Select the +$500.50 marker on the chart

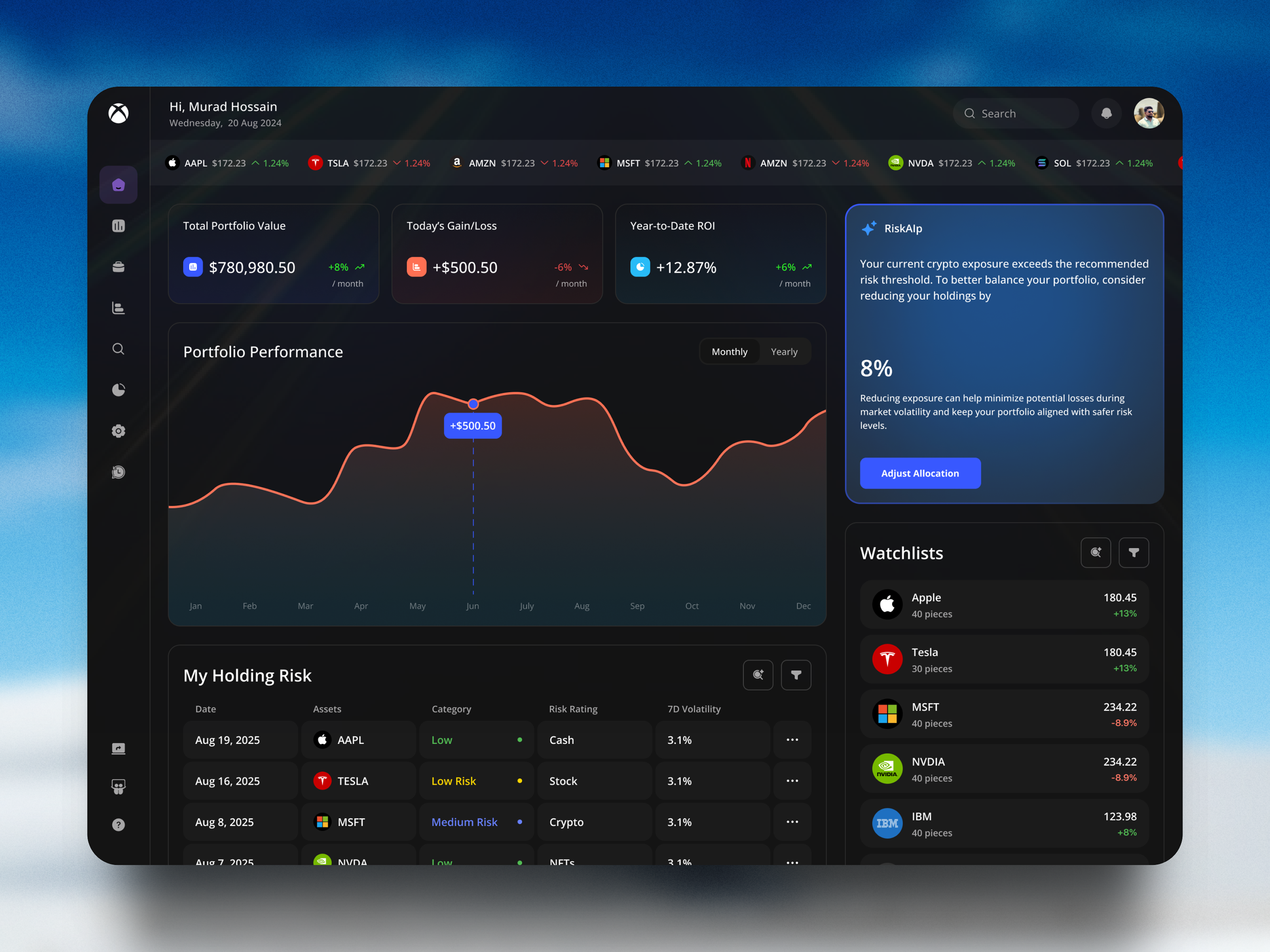pyautogui.click(x=473, y=425)
